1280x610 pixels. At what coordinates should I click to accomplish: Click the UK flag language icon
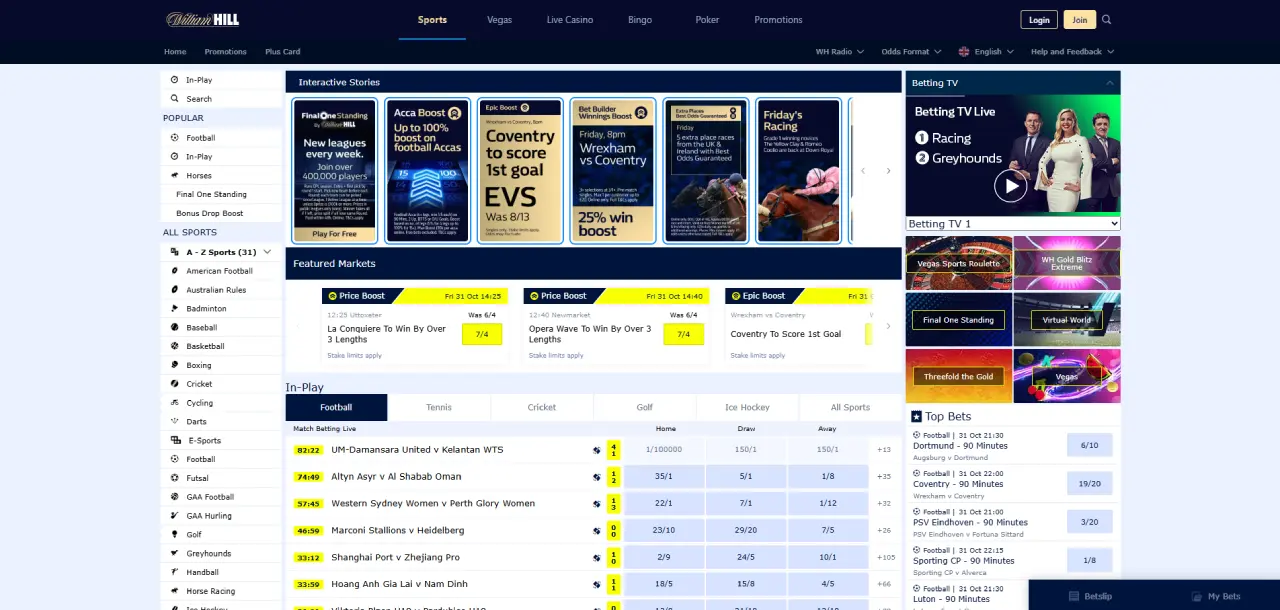(964, 52)
